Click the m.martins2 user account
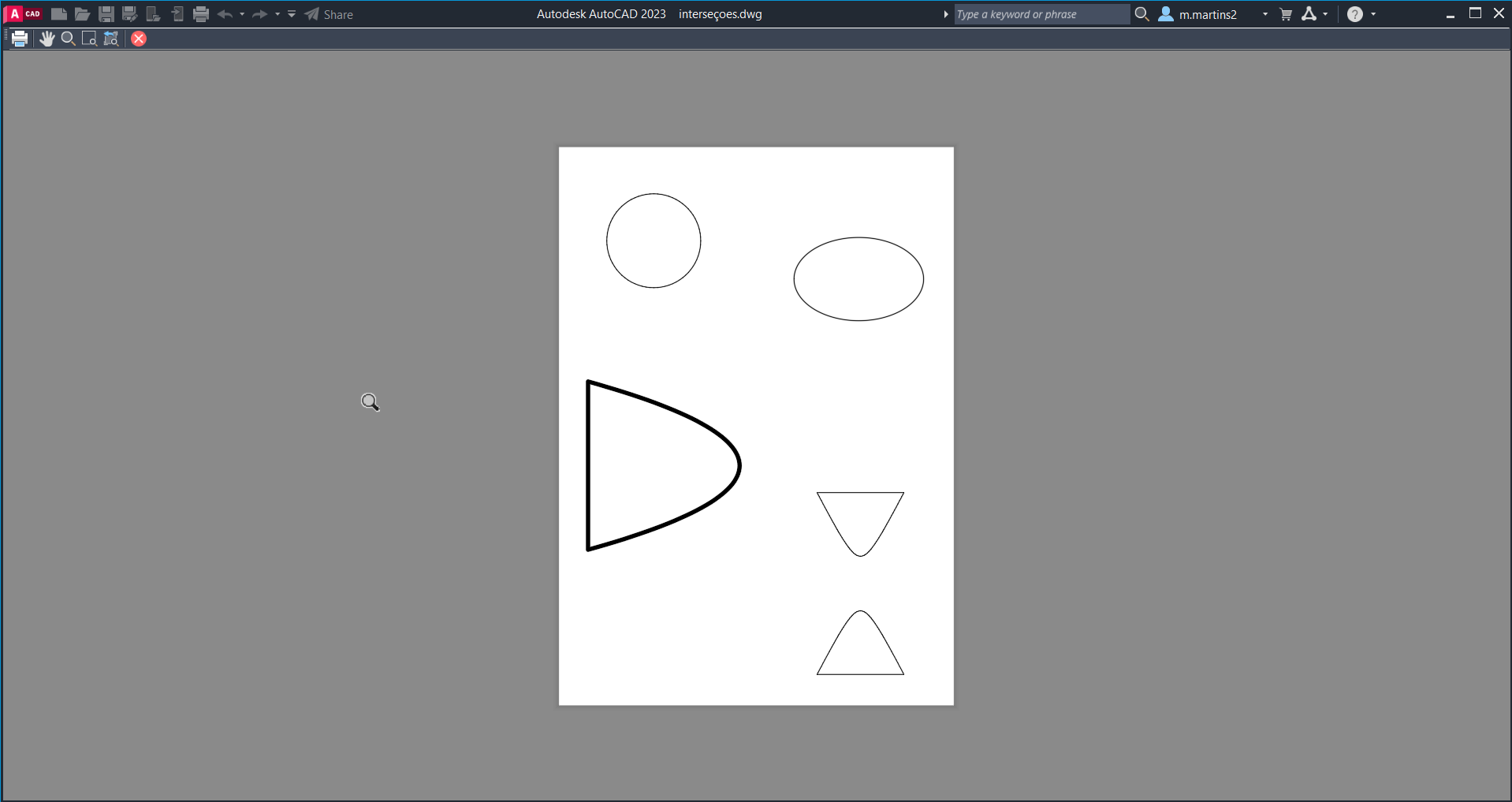Screen dimensions: 1512x802 coord(1197,14)
